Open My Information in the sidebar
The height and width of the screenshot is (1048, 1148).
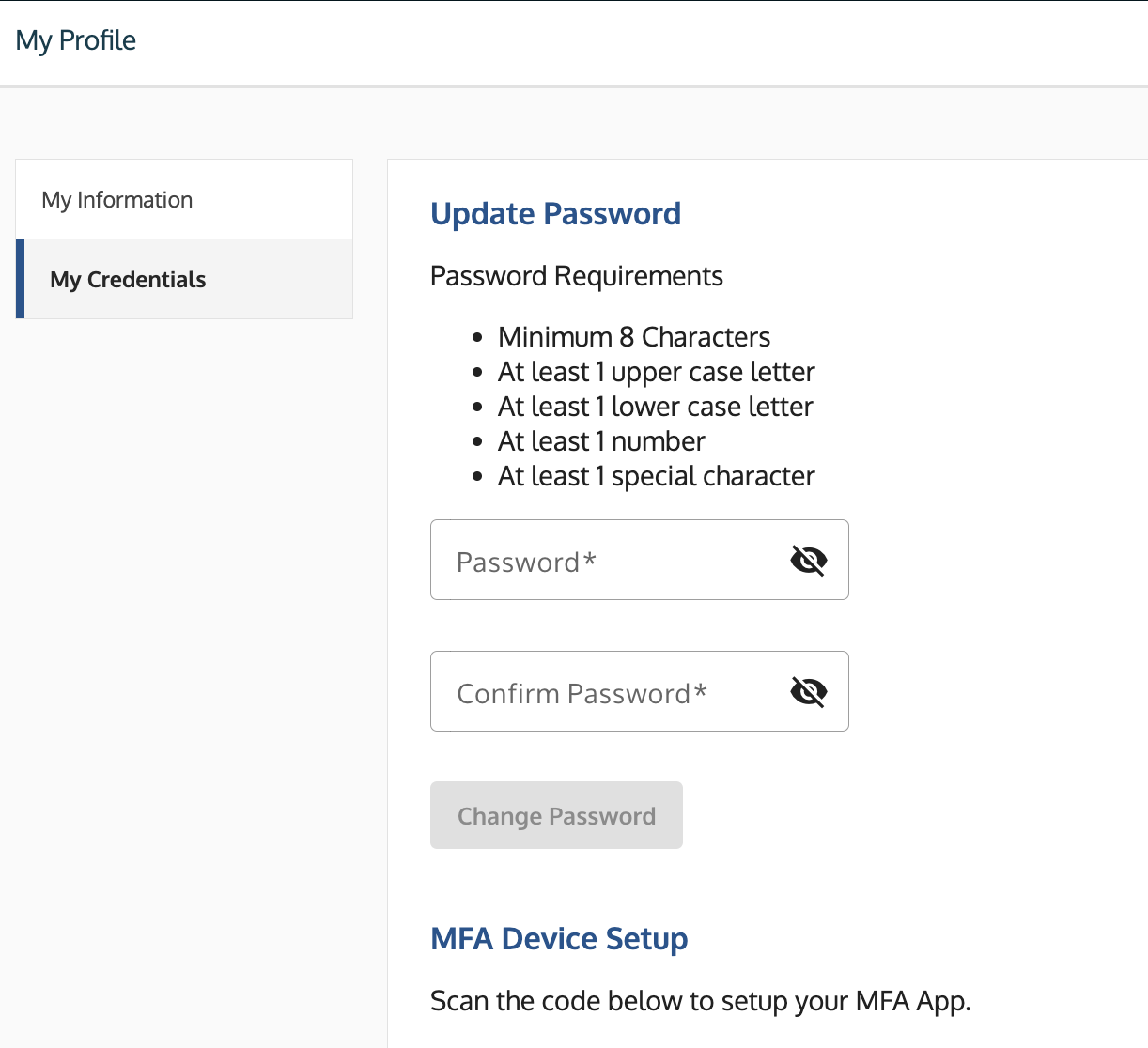coord(116,199)
